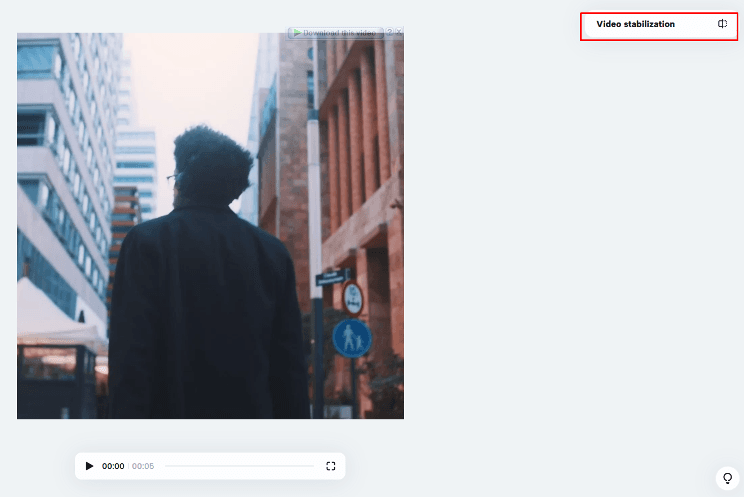Click the green arrow on download bar
Viewport: 744px width, 498px height.
296,33
